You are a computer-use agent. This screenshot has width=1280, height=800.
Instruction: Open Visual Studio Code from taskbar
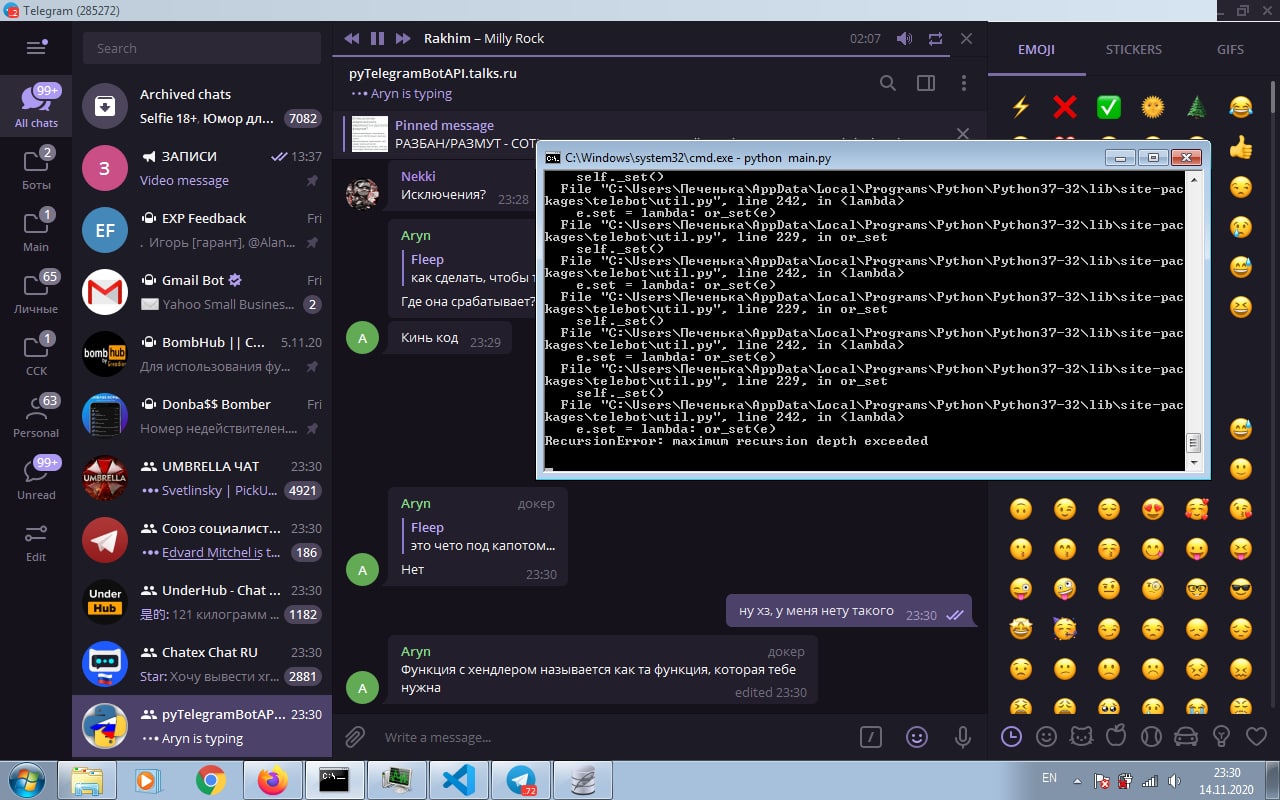(458, 779)
